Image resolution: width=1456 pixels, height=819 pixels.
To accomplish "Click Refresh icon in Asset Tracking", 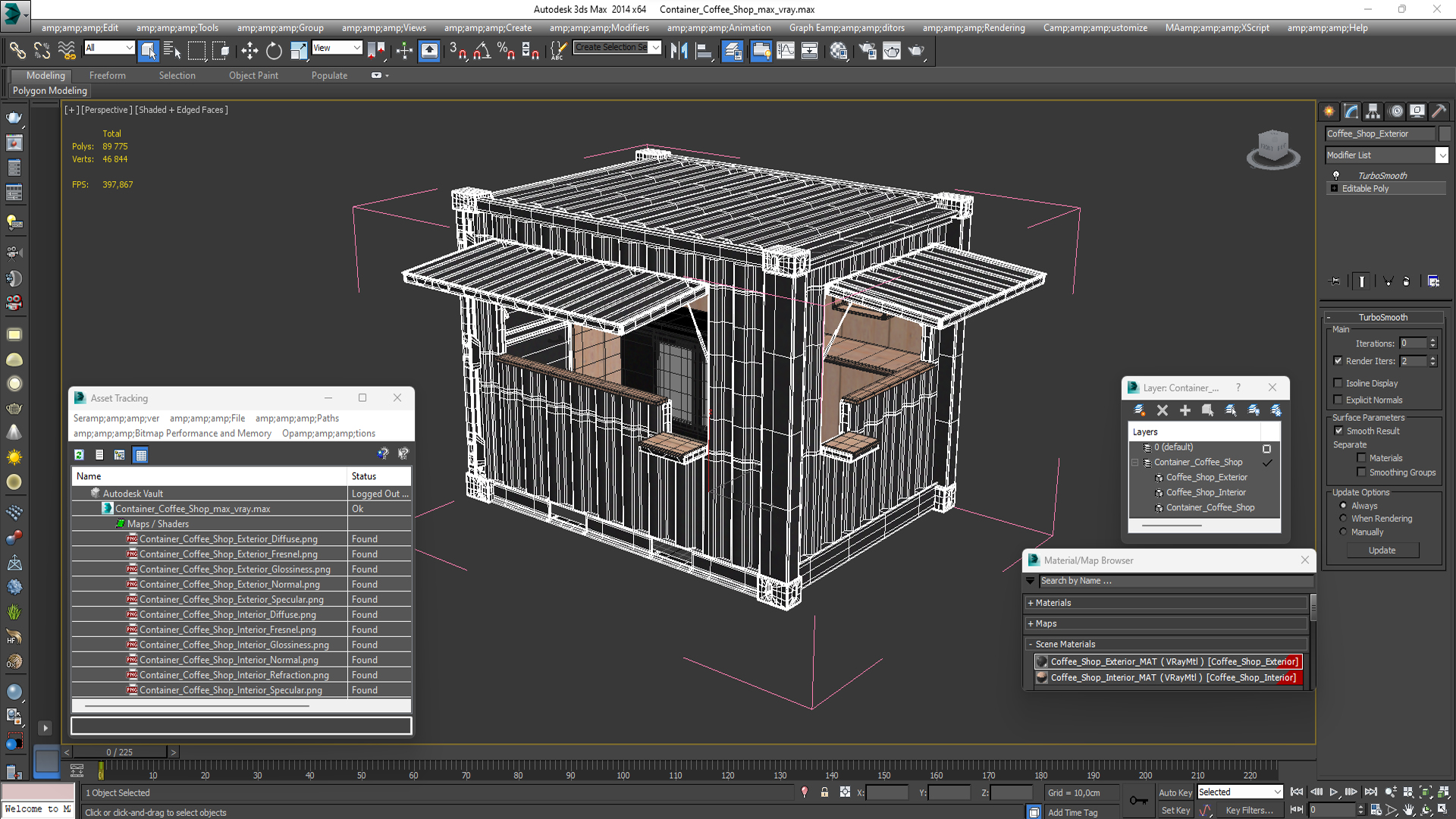I will tap(79, 454).
